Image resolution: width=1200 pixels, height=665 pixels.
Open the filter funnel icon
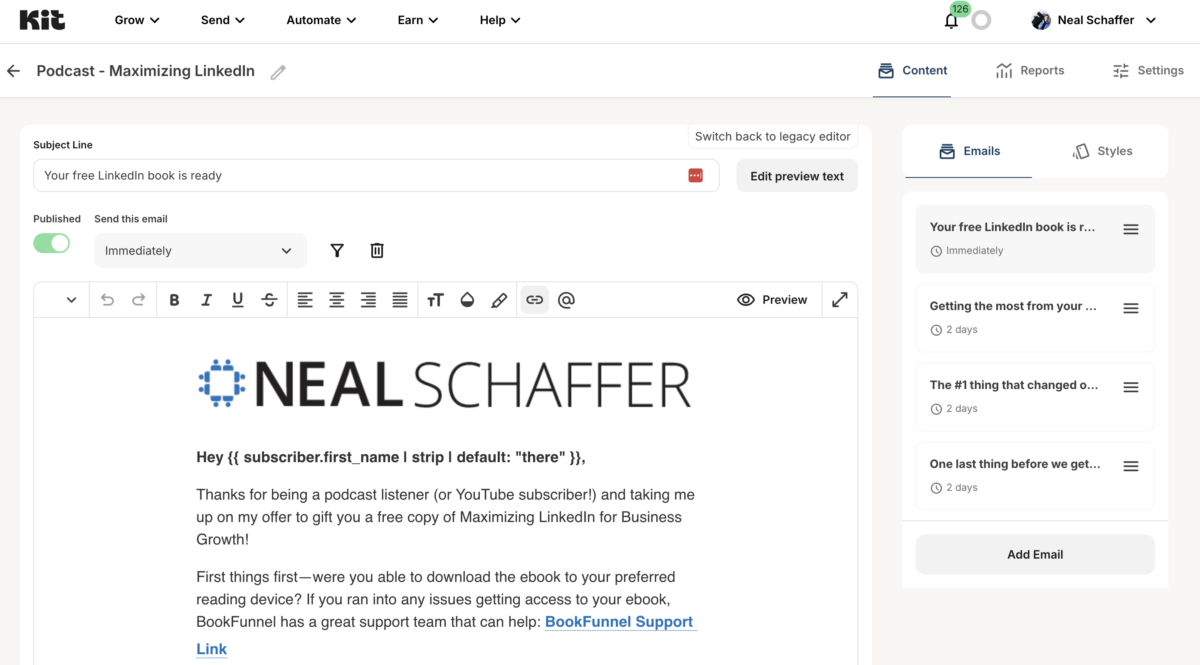click(337, 250)
